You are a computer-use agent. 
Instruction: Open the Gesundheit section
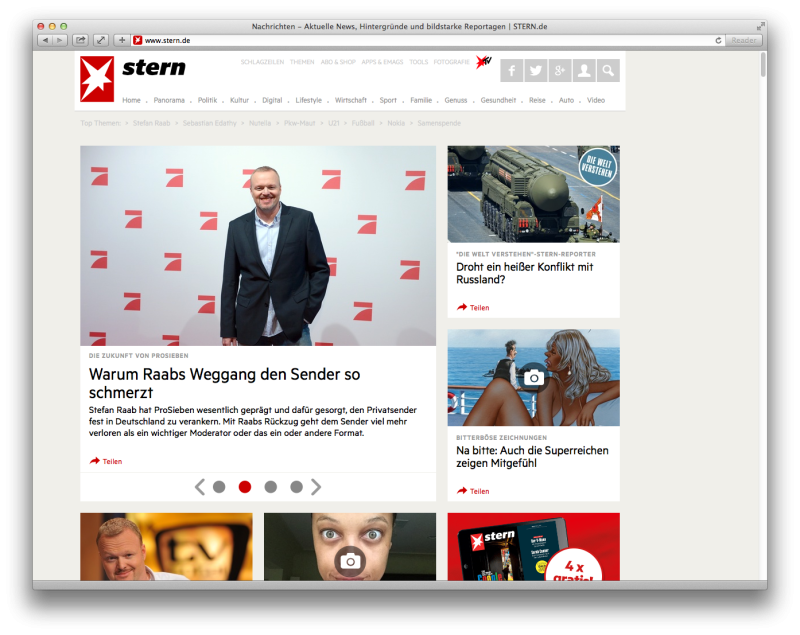pyautogui.click(x=498, y=100)
